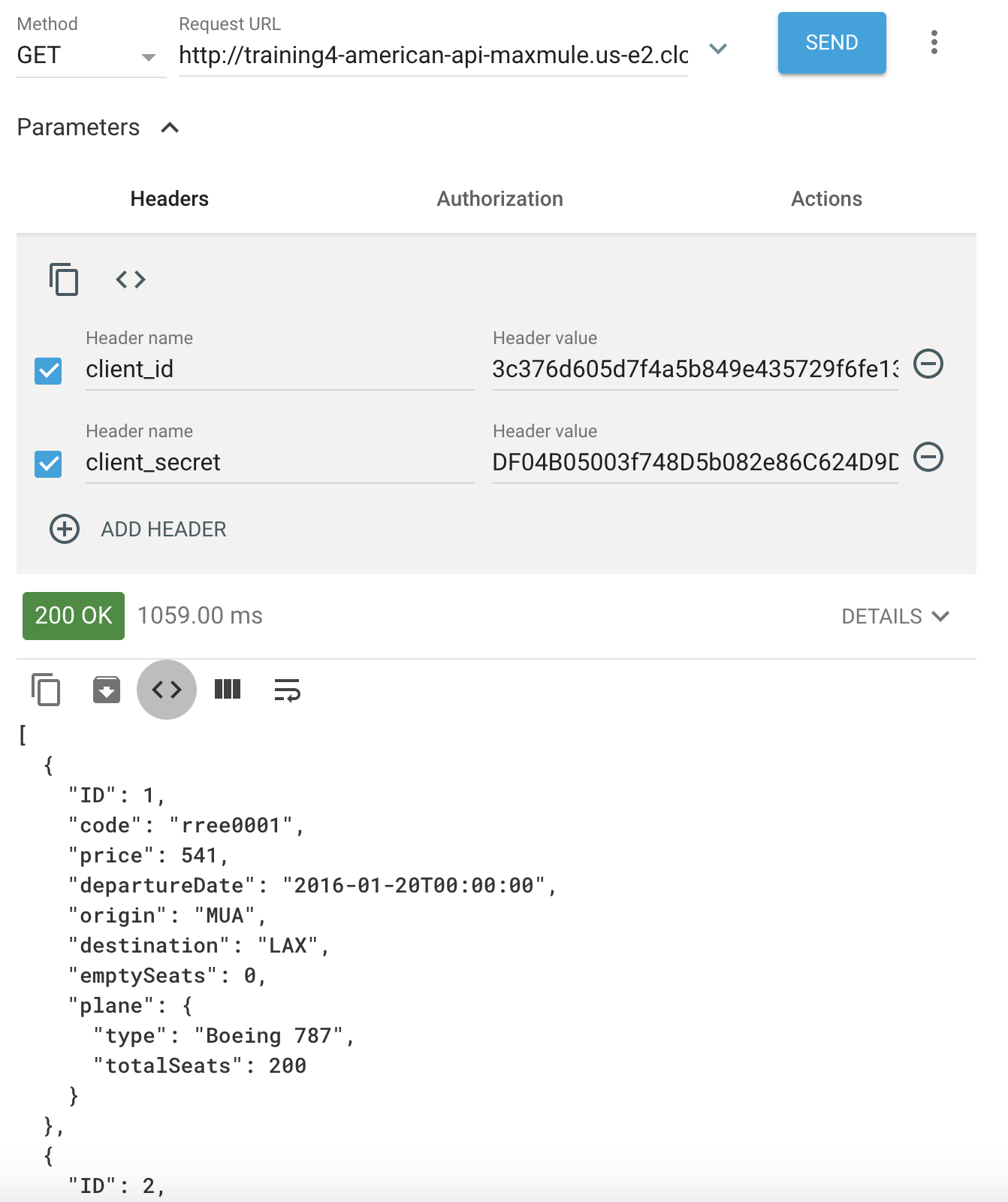Remove the client_secret header

pyautogui.click(x=928, y=457)
